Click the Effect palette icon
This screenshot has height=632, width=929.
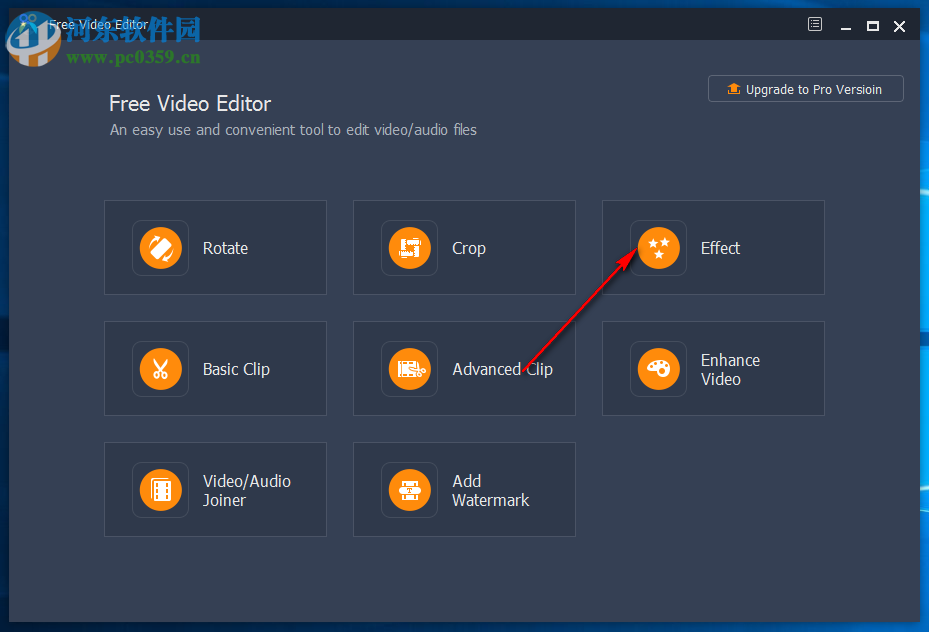[658, 248]
